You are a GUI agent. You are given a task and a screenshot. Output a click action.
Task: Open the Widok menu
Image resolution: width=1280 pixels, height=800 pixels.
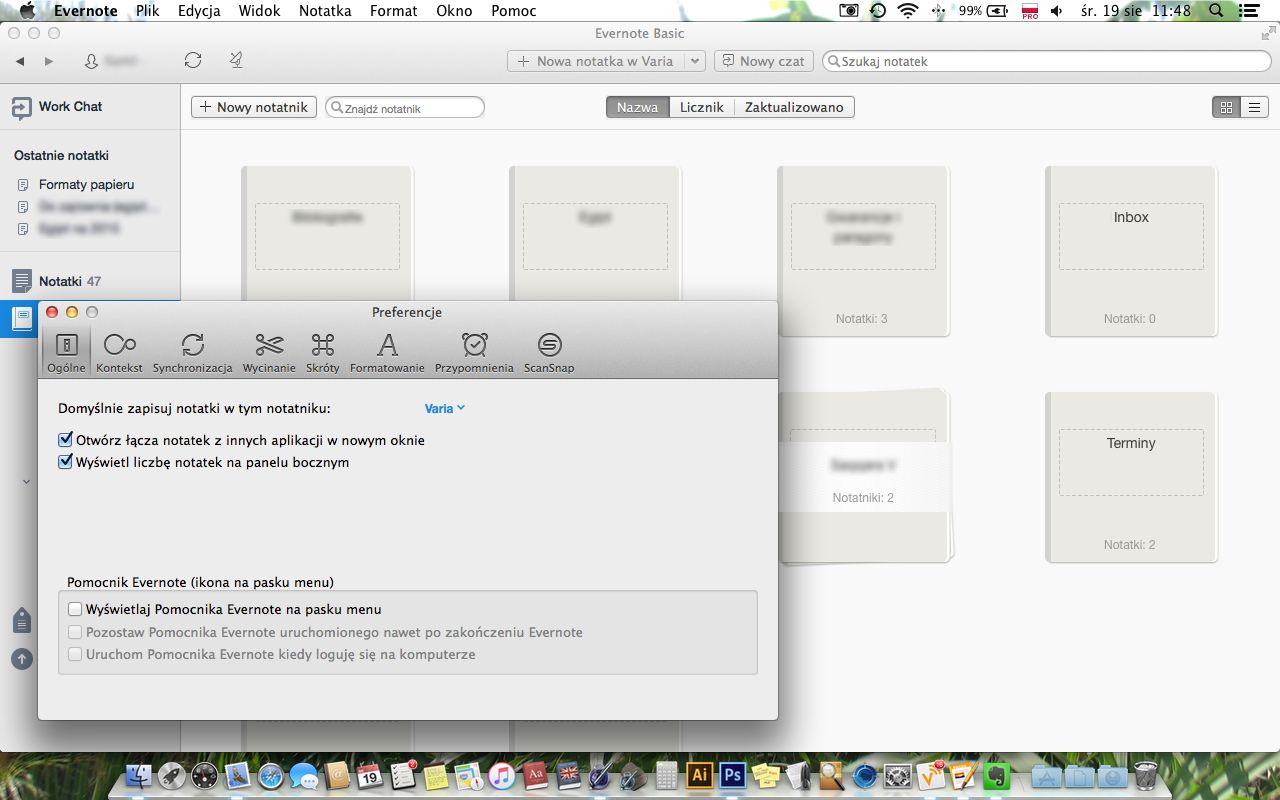point(259,11)
